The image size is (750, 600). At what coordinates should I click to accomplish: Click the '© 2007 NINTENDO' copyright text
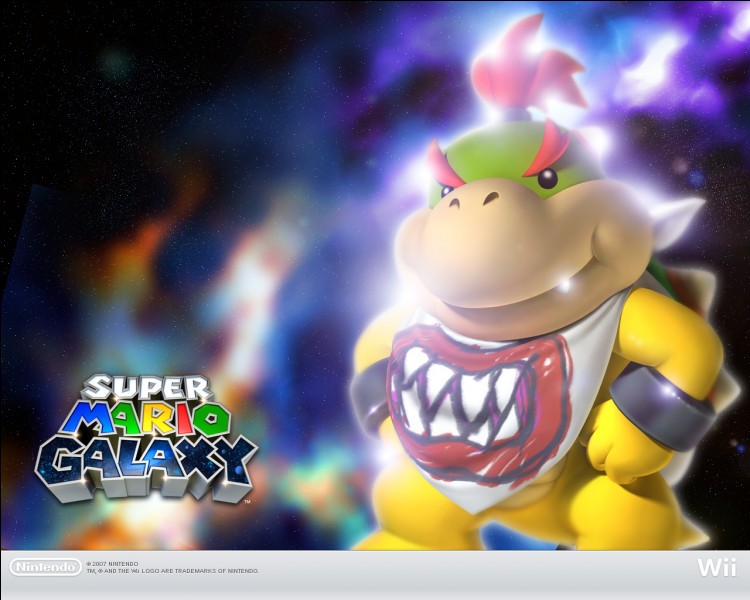point(112,564)
